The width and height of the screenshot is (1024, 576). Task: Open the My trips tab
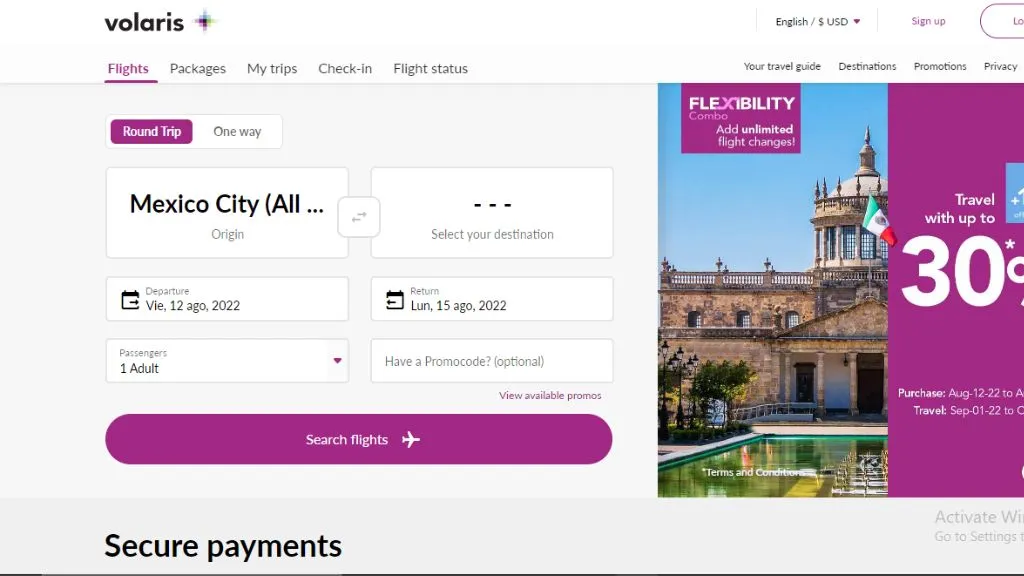click(x=272, y=69)
